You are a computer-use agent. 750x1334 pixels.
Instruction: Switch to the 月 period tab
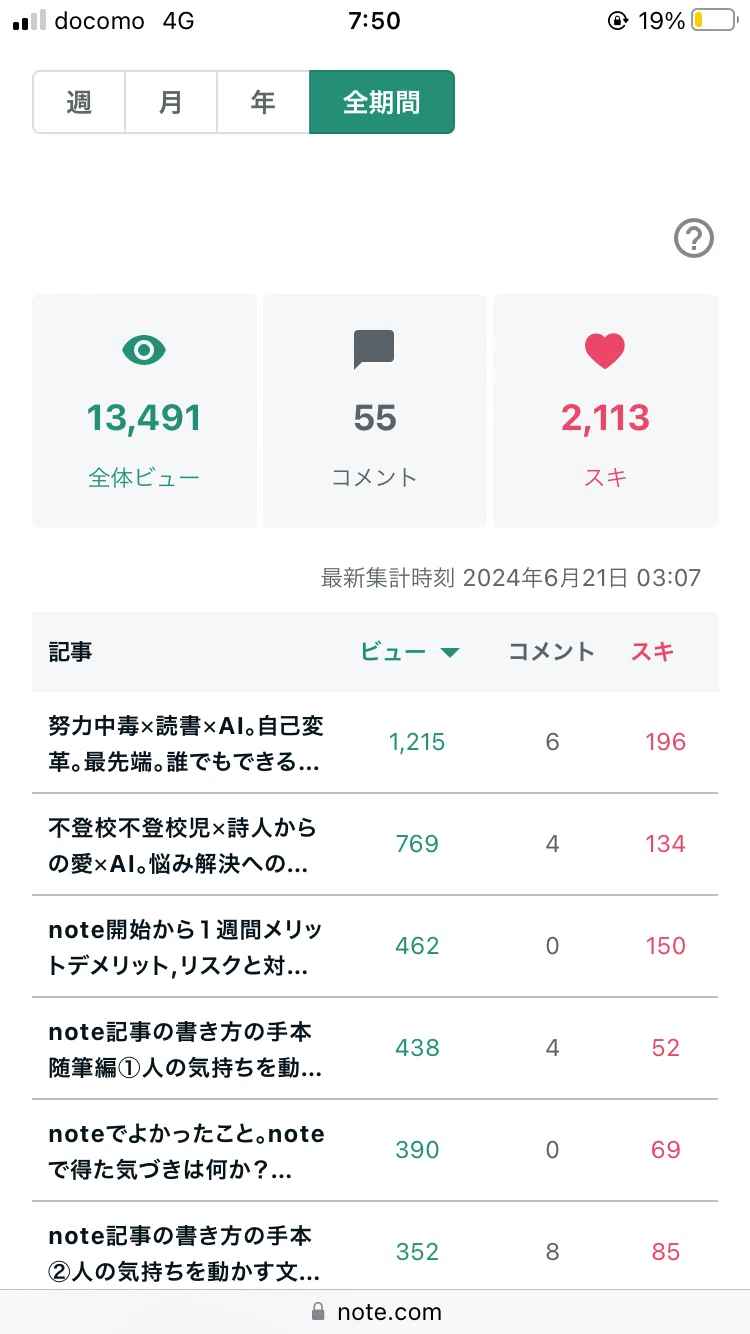(x=171, y=102)
